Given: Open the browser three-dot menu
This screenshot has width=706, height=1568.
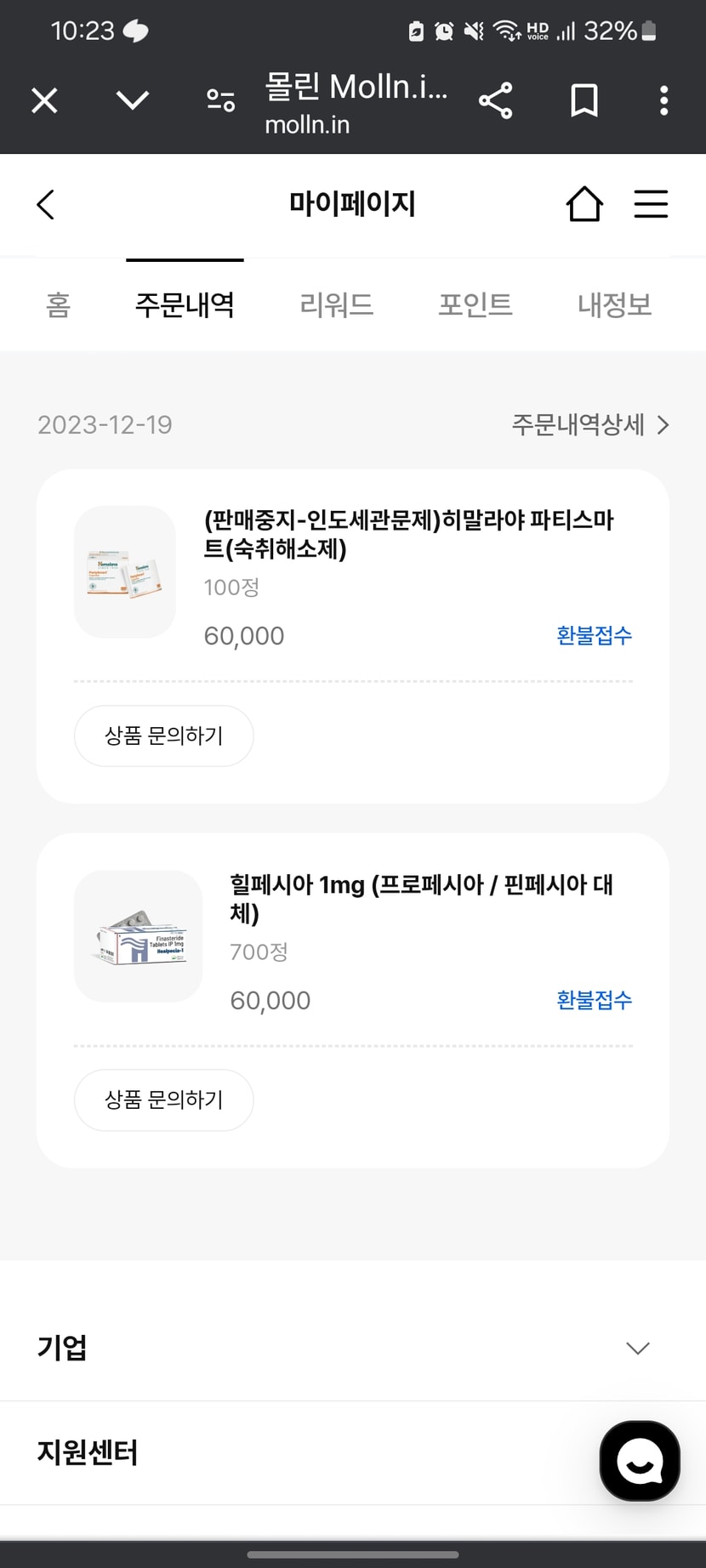Looking at the screenshot, I should pyautogui.click(x=663, y=101).
